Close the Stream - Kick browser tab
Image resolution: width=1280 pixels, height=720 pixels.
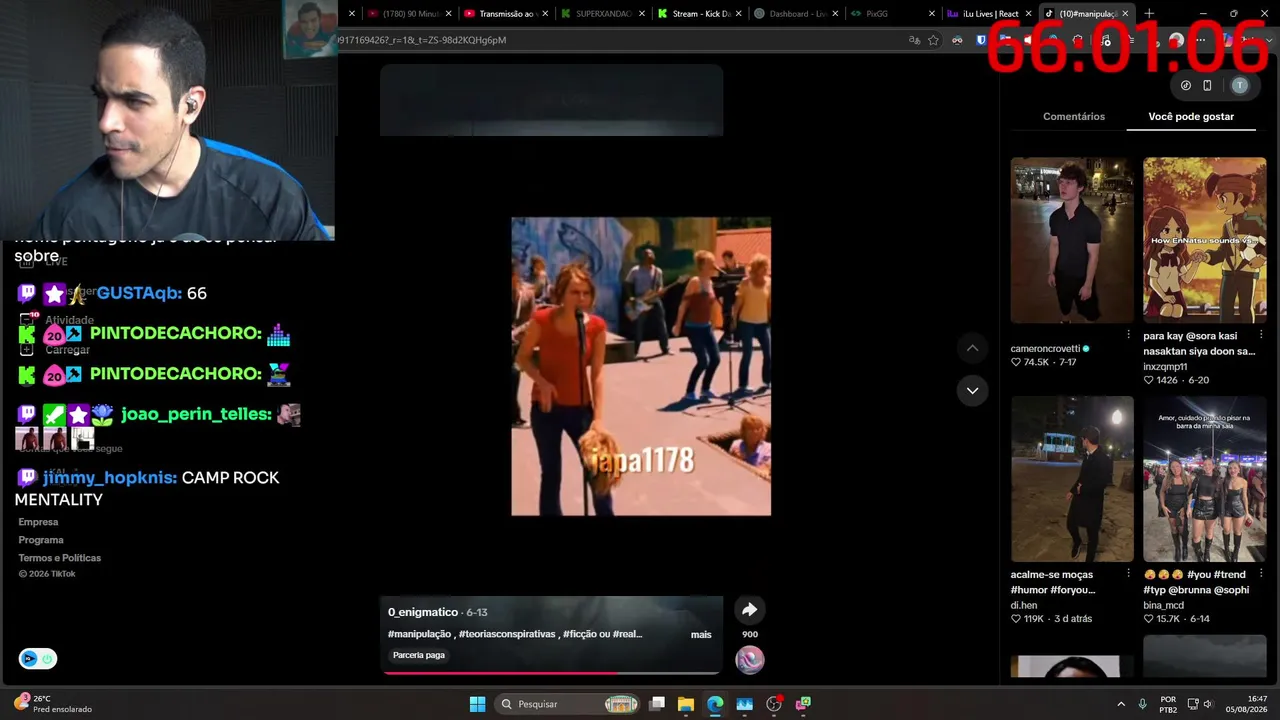click(738, 14)
